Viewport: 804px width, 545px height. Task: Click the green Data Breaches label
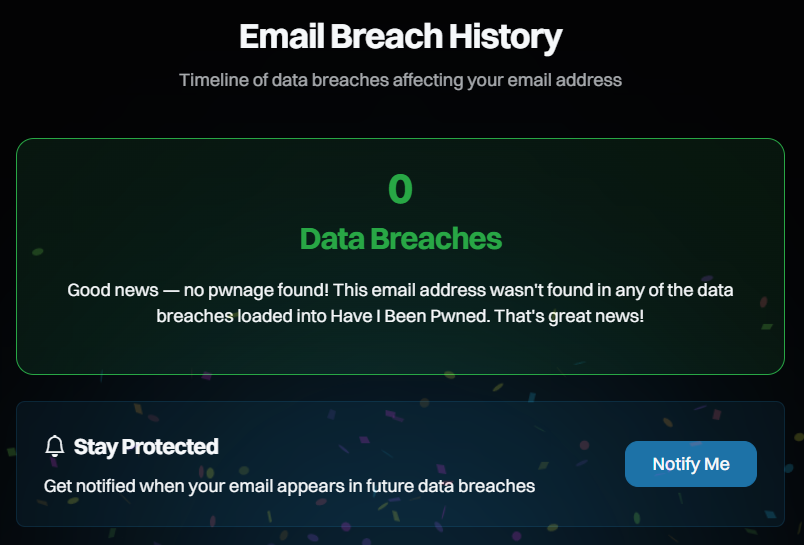[x=400, y=239]
